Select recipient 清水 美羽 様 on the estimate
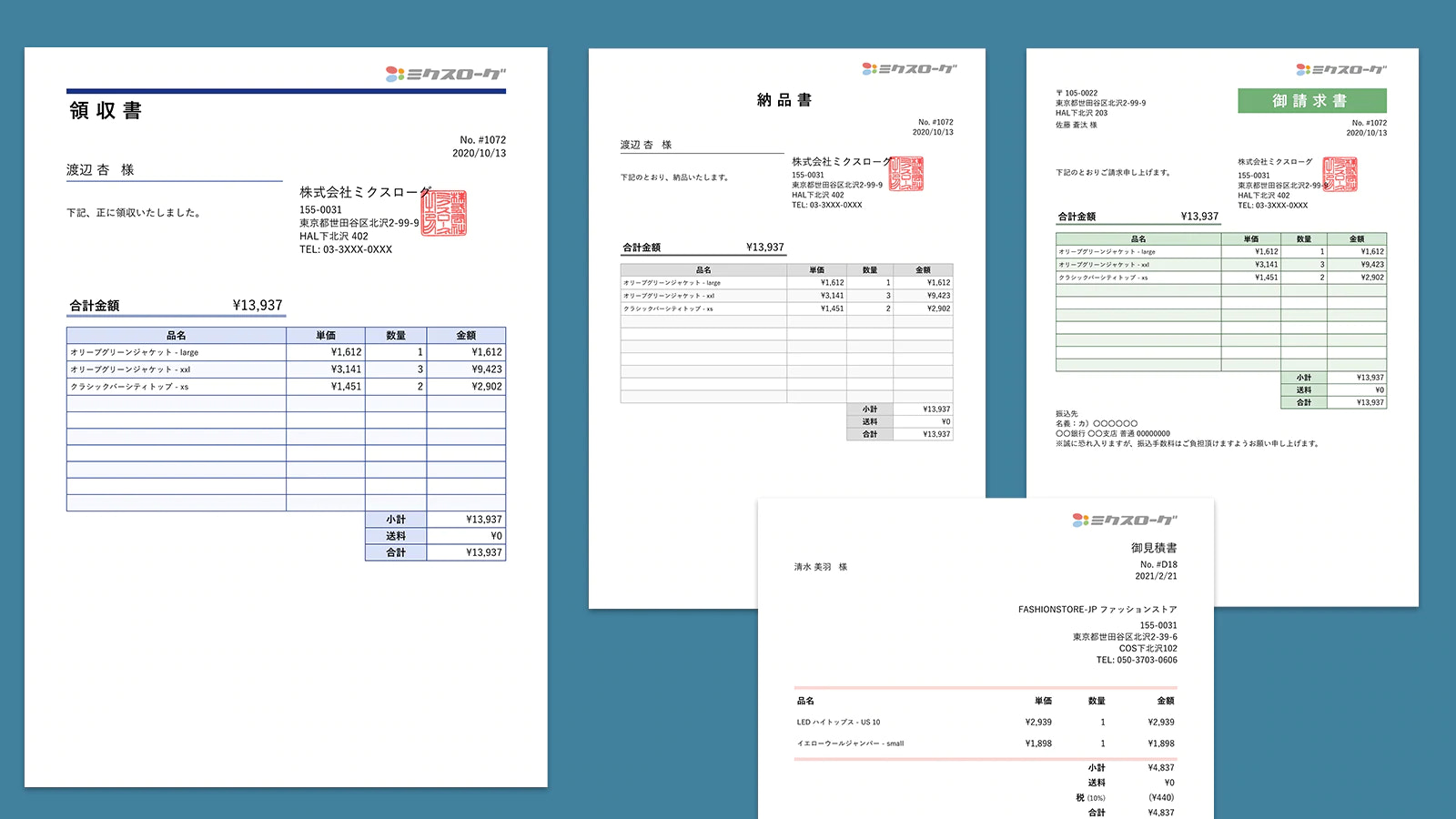The image size is (1456, 819). [820, 567]
